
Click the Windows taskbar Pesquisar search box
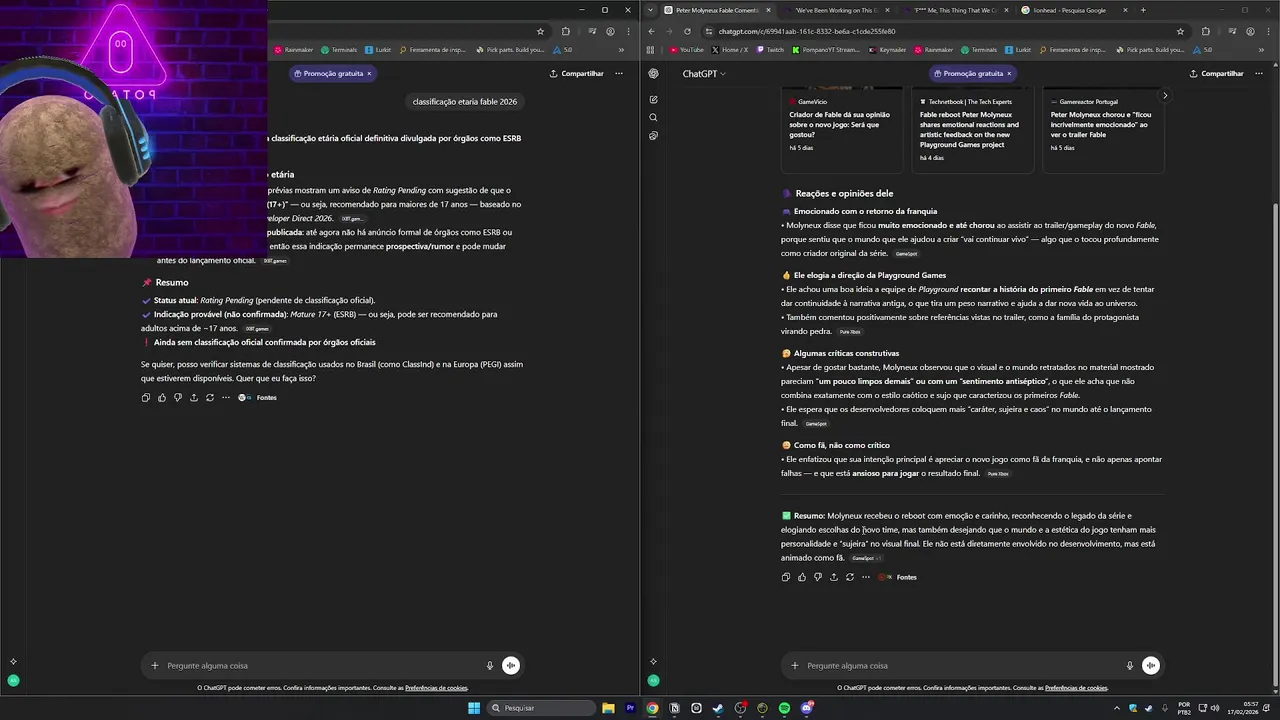(543, 708)
